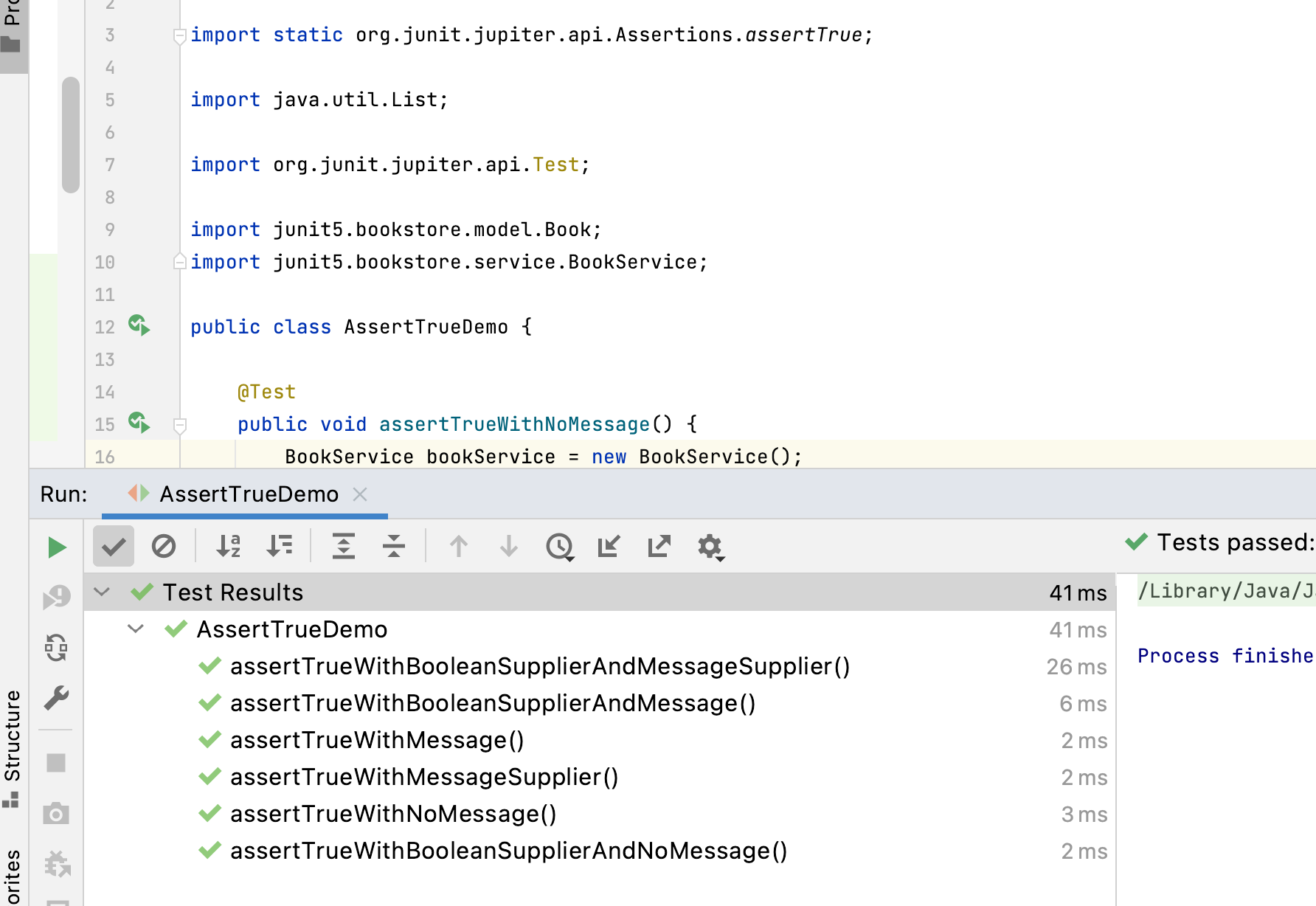Rerun the AssertTrueDemo test suite

pyautogui.click(x=55, y=547)
